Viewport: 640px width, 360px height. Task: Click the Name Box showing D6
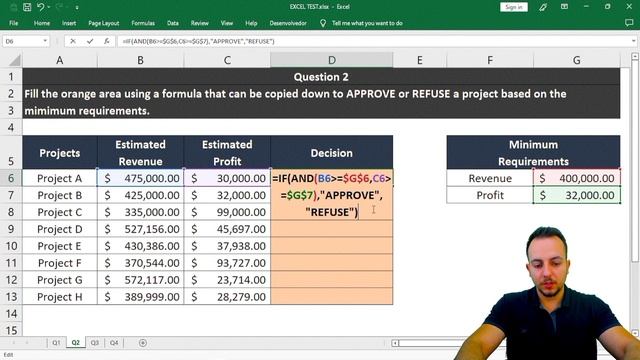click(x=22, y=41)
